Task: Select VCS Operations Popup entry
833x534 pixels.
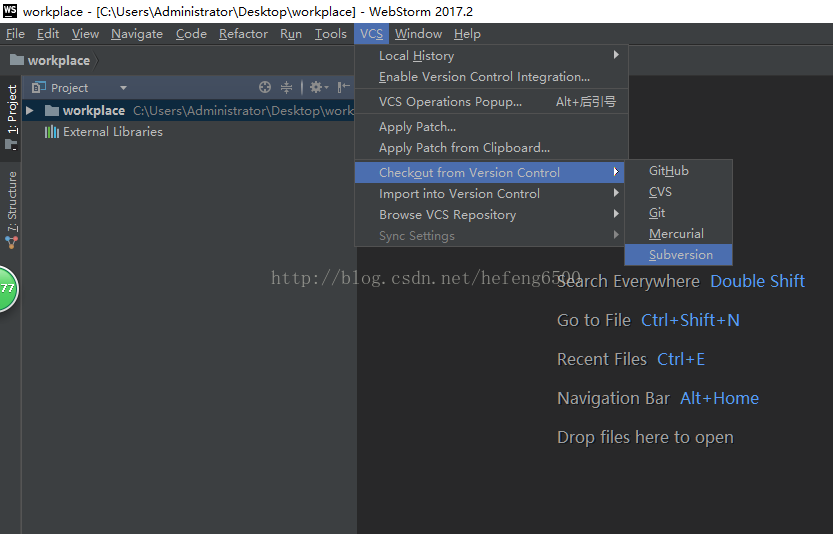Action: pyautogui.click(x=491, y=101)
